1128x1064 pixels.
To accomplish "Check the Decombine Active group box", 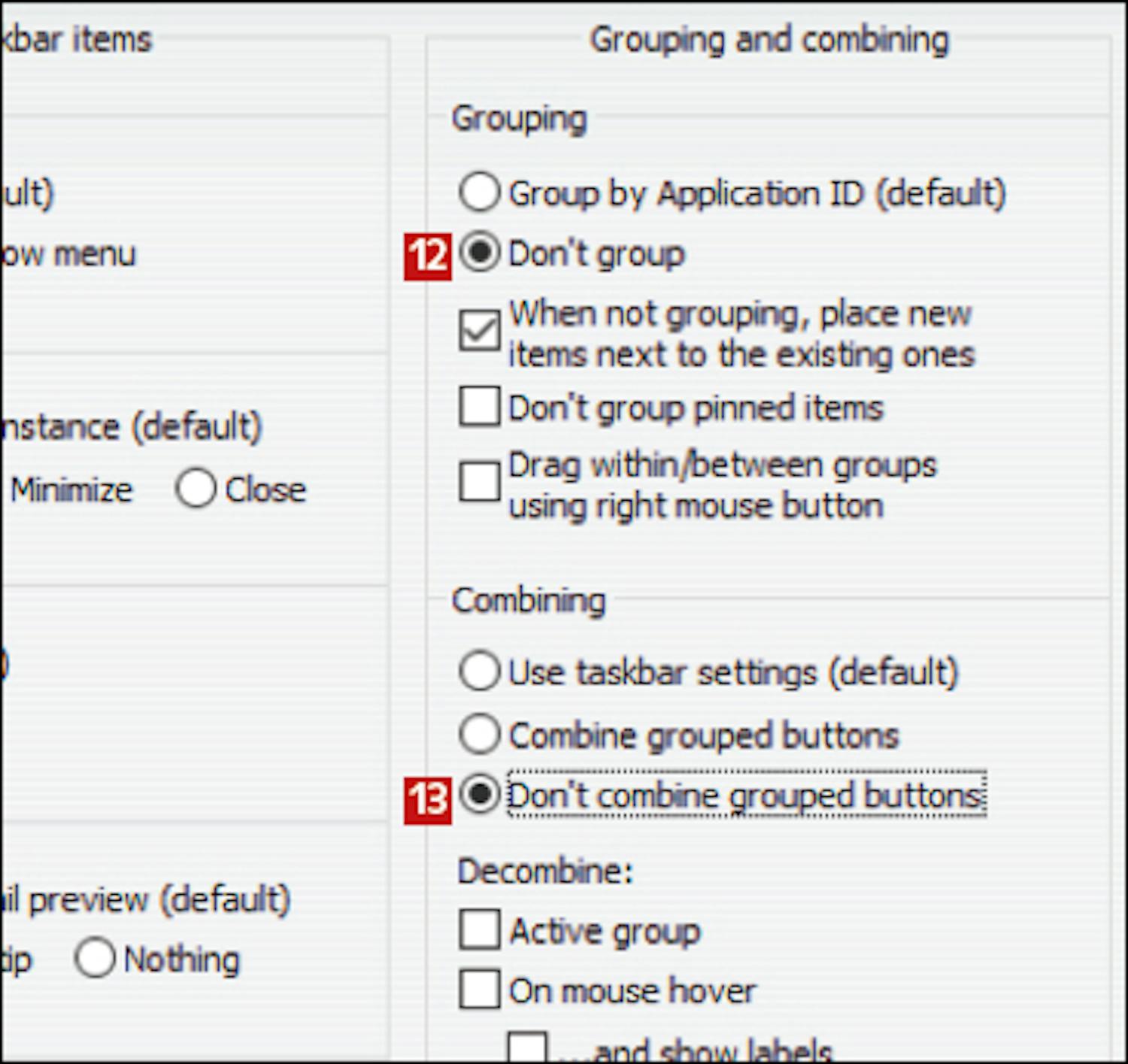I will click(479, 929).
